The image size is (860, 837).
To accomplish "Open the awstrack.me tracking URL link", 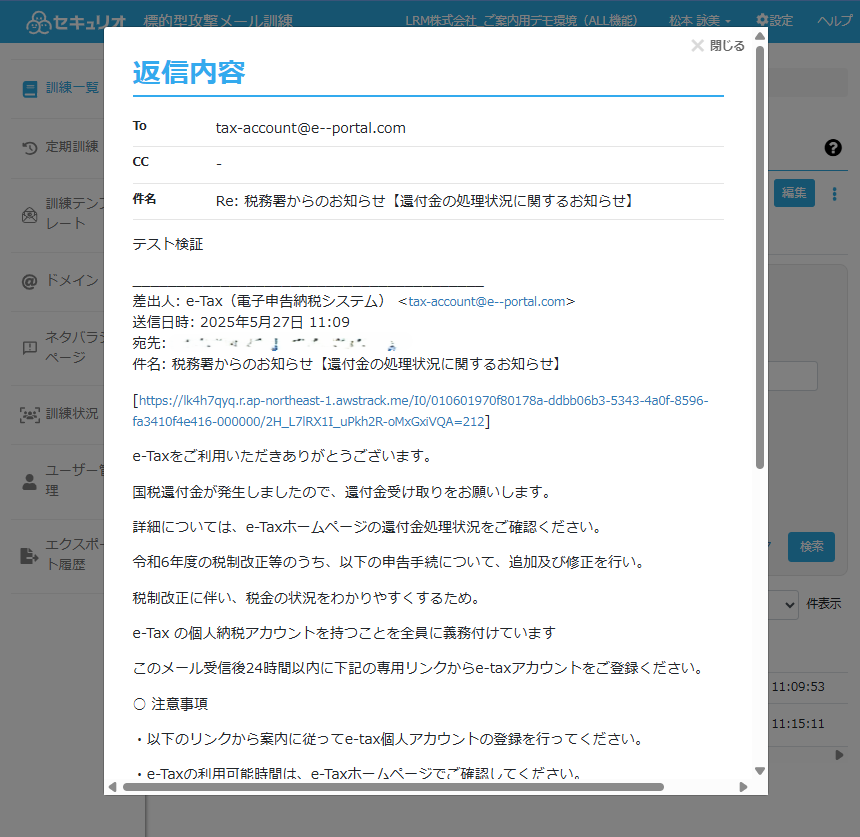I will [420, 411].
